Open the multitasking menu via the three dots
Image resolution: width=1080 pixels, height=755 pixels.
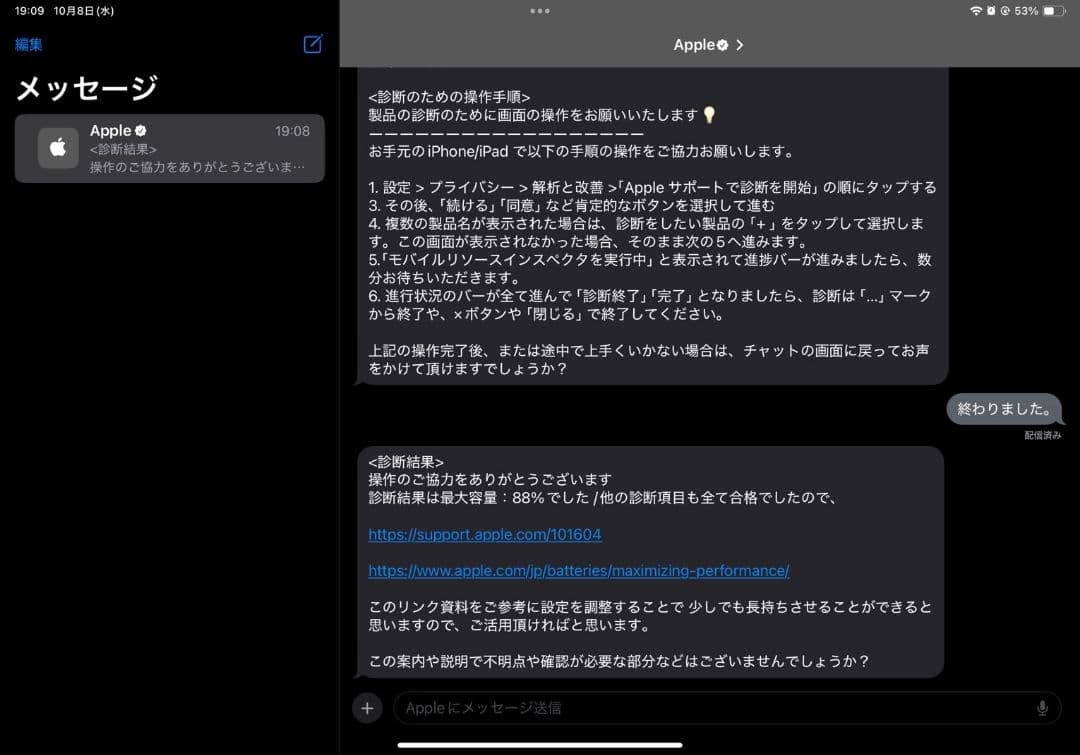point(540,11)
